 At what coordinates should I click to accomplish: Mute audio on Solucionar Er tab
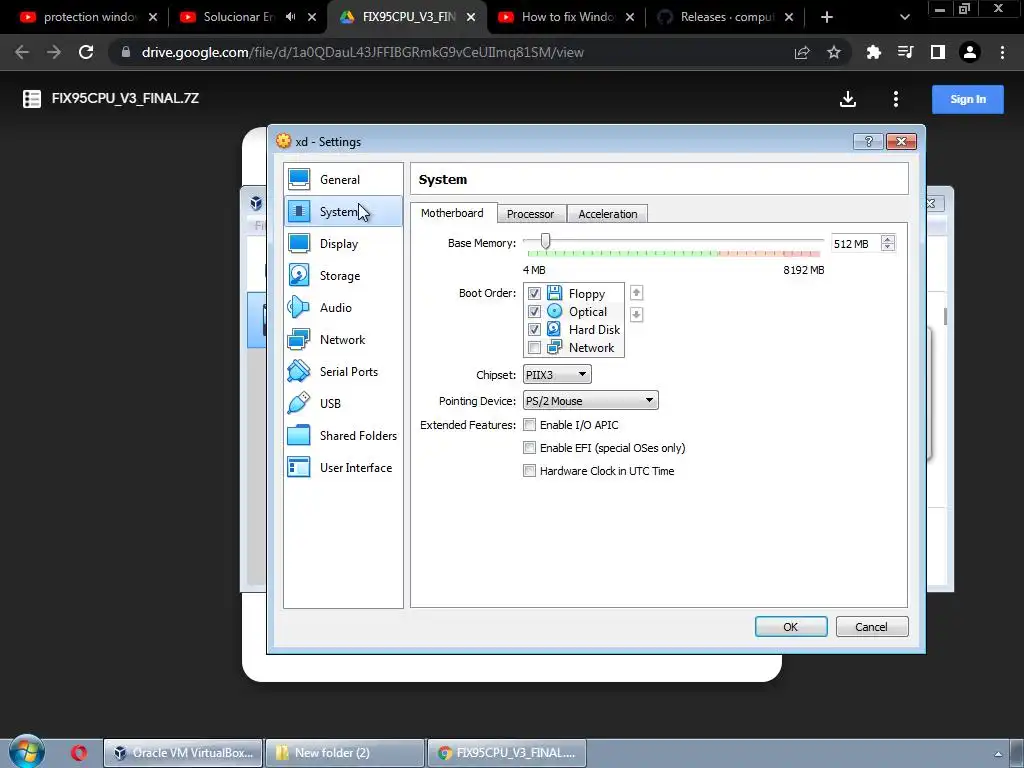coord(291,17)
